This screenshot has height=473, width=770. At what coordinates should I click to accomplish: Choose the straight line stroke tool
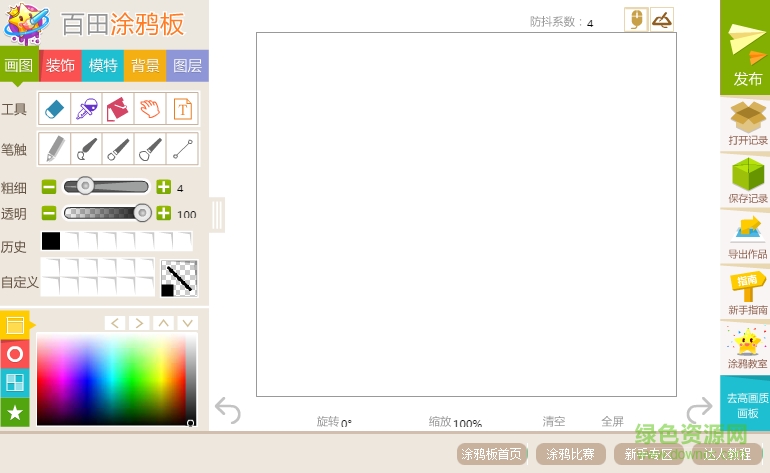(x=182, y=149)
